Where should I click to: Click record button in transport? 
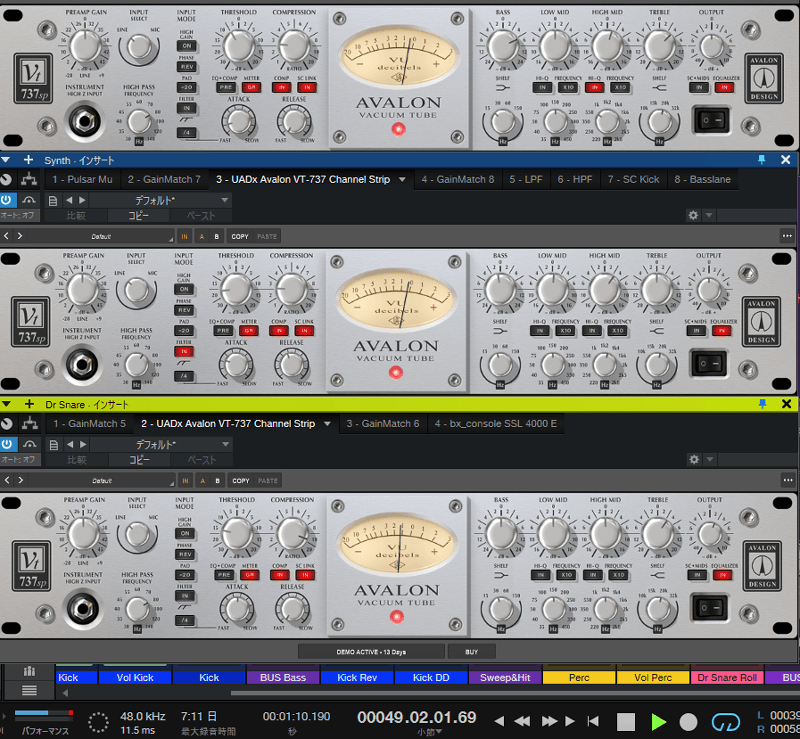pyautogui.click(x=688, y=722)
